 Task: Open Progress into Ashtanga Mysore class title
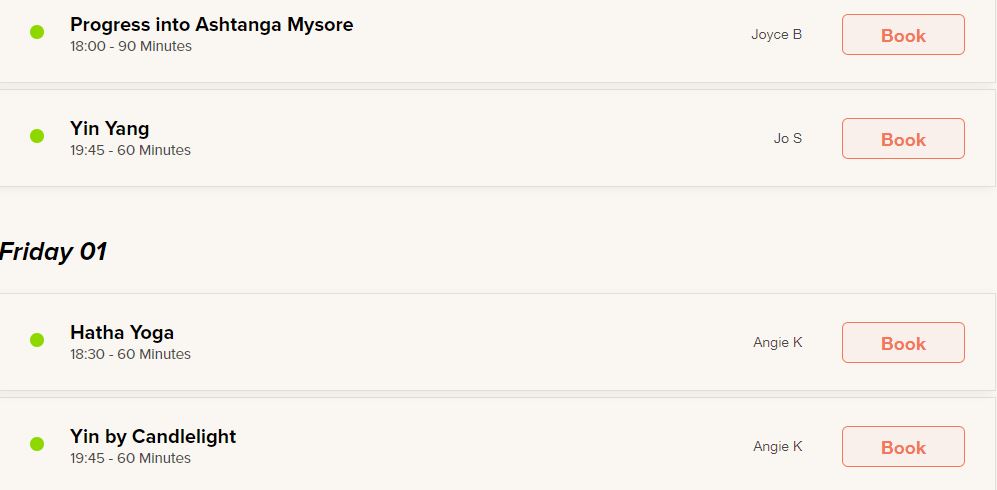(211, 25)
